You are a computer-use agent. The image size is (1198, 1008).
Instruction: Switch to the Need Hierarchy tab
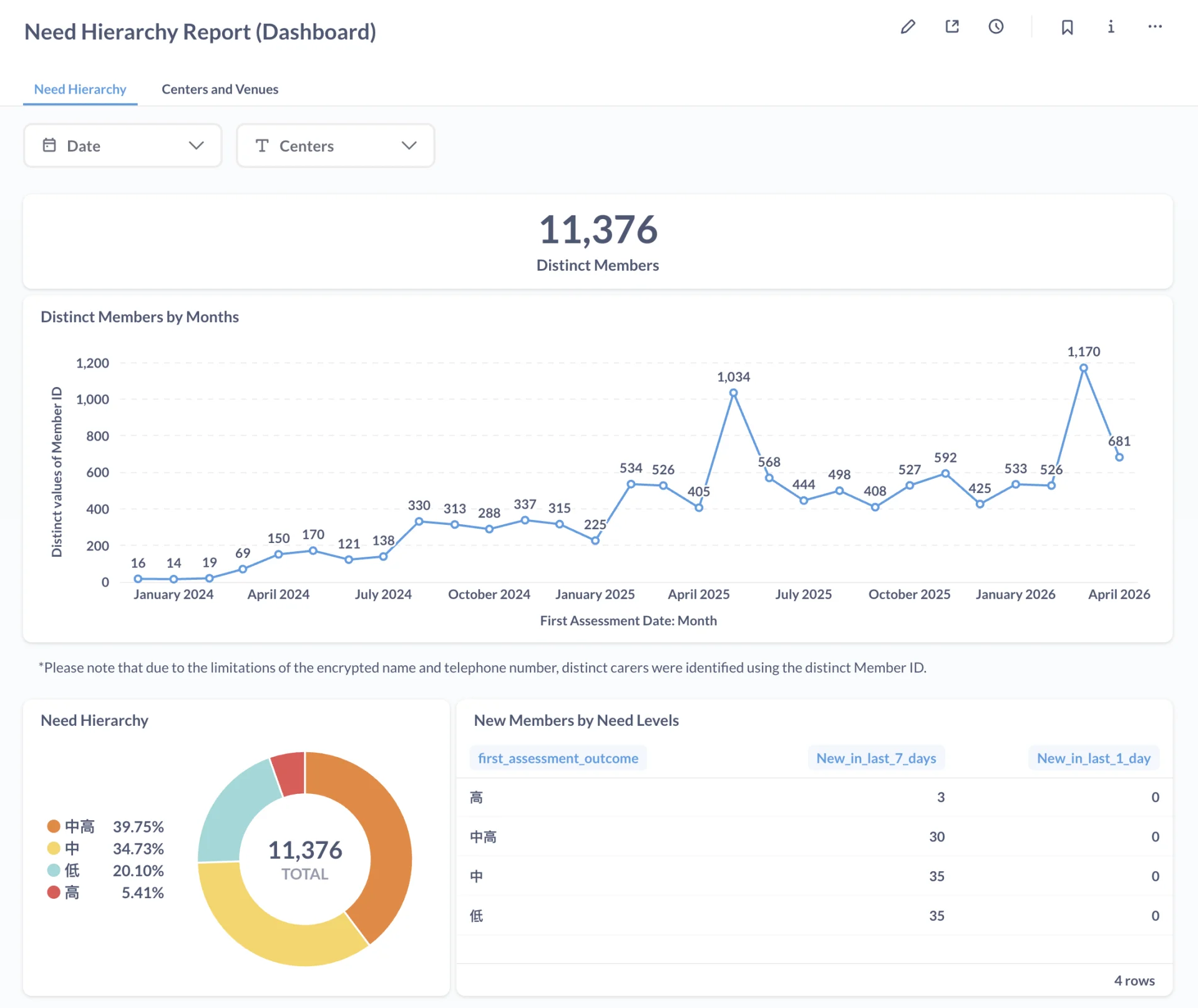pos(80,89)
